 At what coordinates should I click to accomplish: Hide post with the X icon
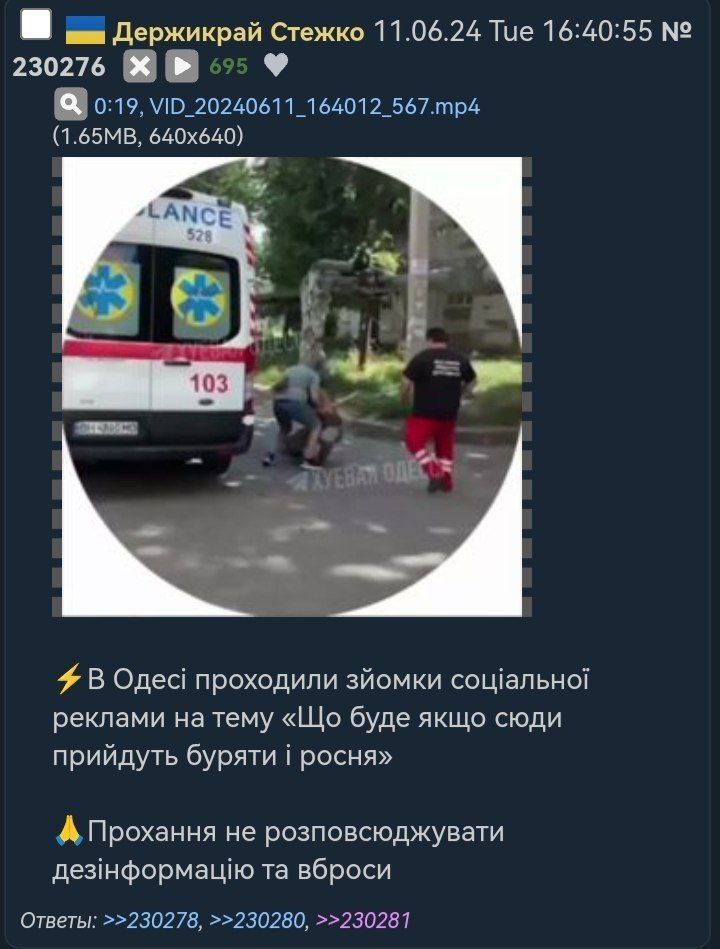click(x=139, y=66)
